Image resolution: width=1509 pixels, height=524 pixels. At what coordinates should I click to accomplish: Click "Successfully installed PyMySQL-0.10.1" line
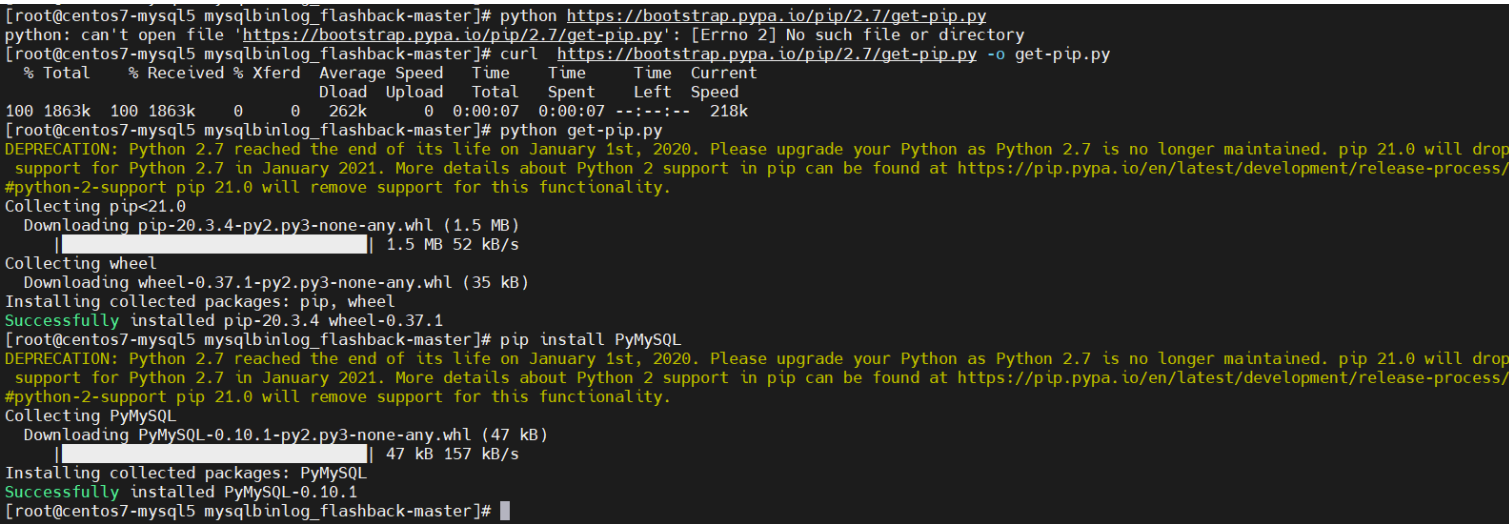[181, 492]
